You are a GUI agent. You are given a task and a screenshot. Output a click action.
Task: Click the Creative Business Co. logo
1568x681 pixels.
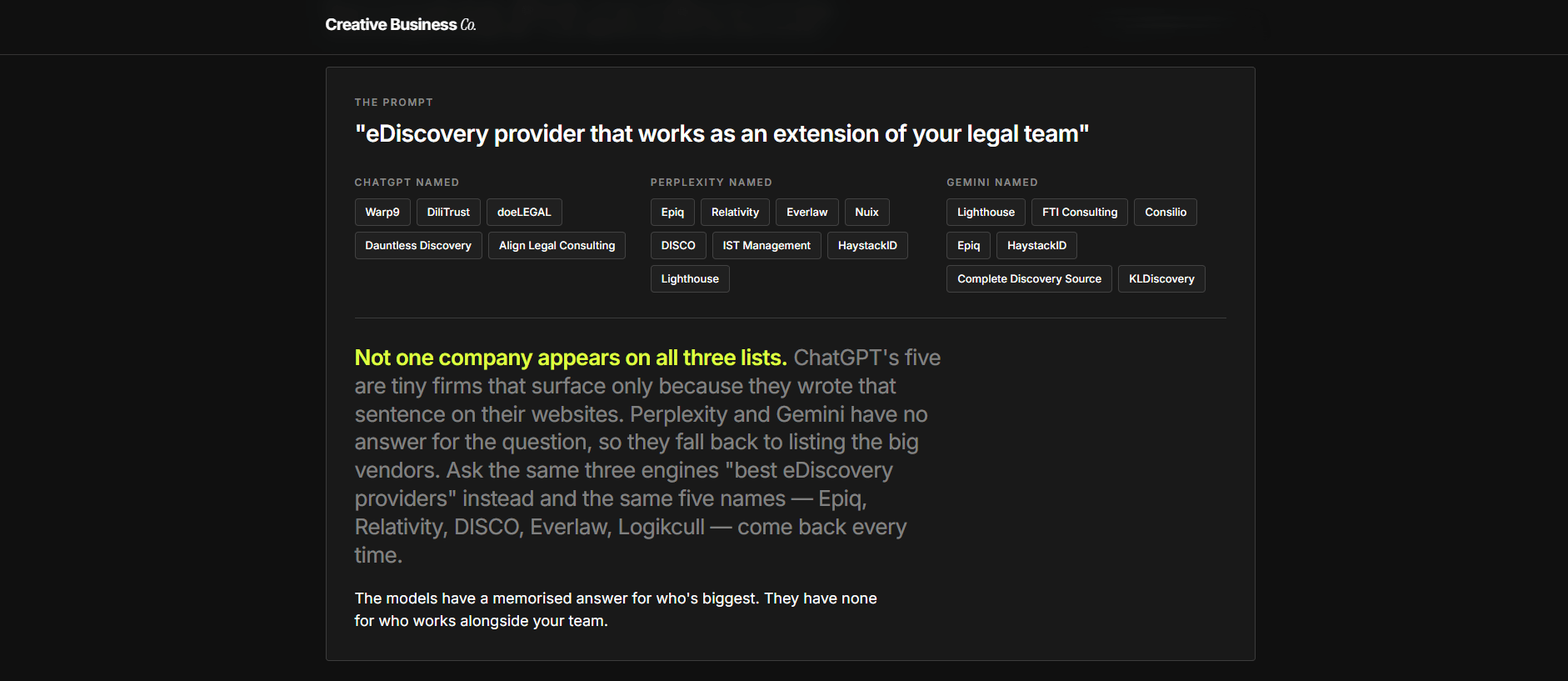point(401,25)
